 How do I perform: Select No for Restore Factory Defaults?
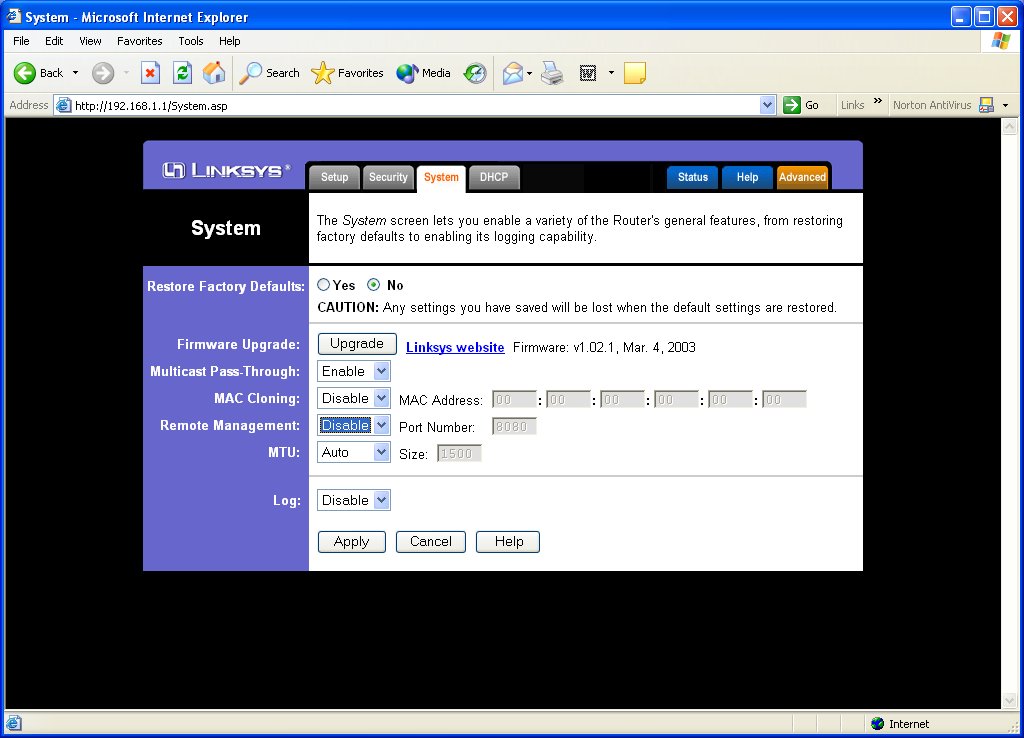tap(374, 285)
